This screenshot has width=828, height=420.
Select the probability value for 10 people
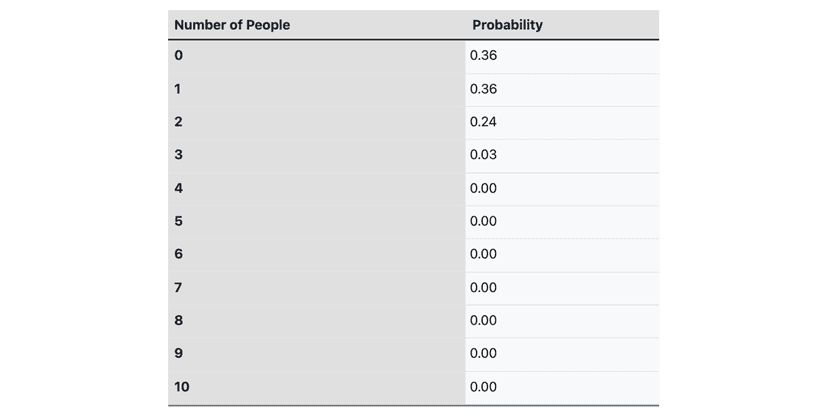(483, 387)
